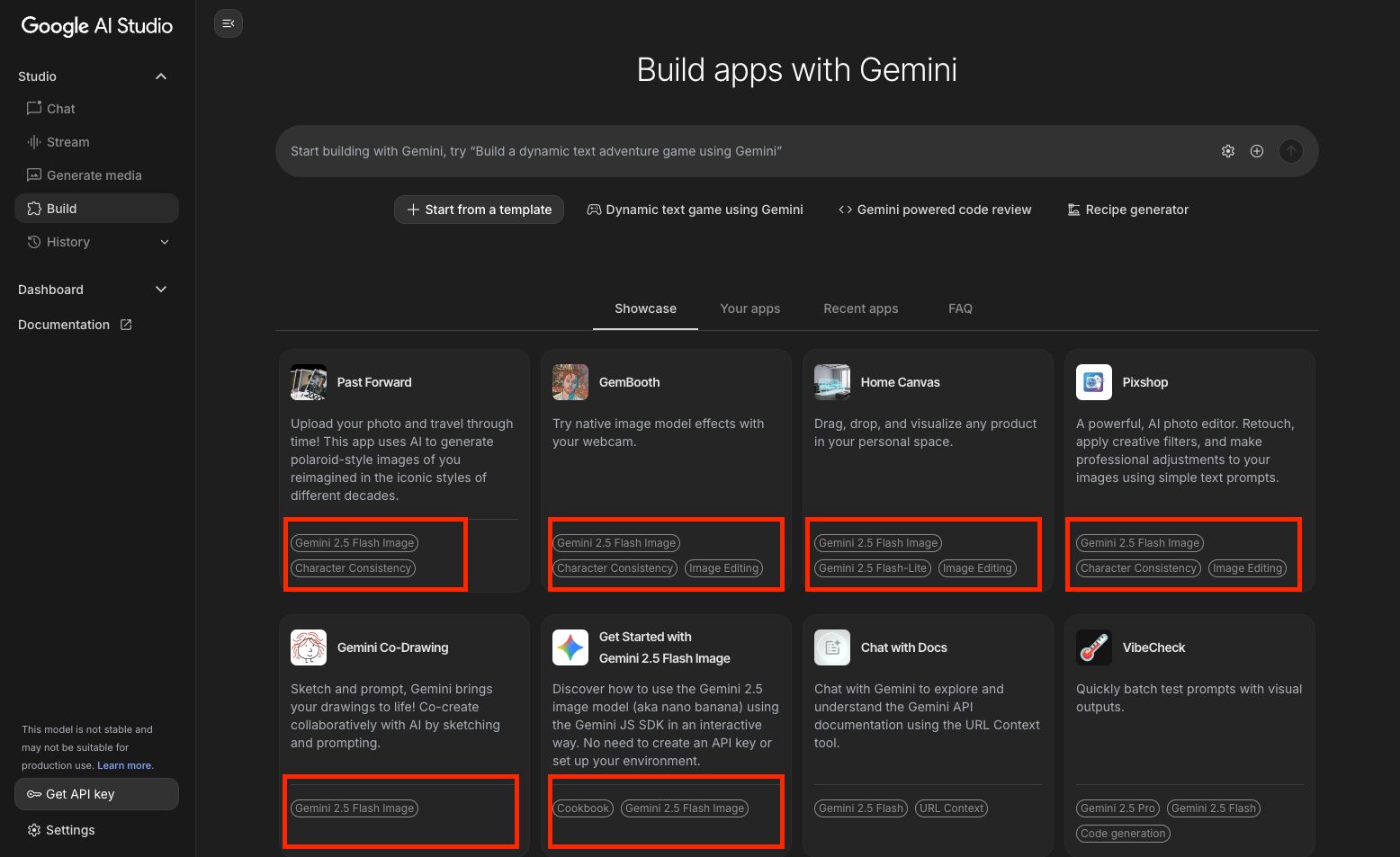Click the Learn more link
Image resolution: width=1400 pixels, height=857 pixels.
tap(125, 766)
